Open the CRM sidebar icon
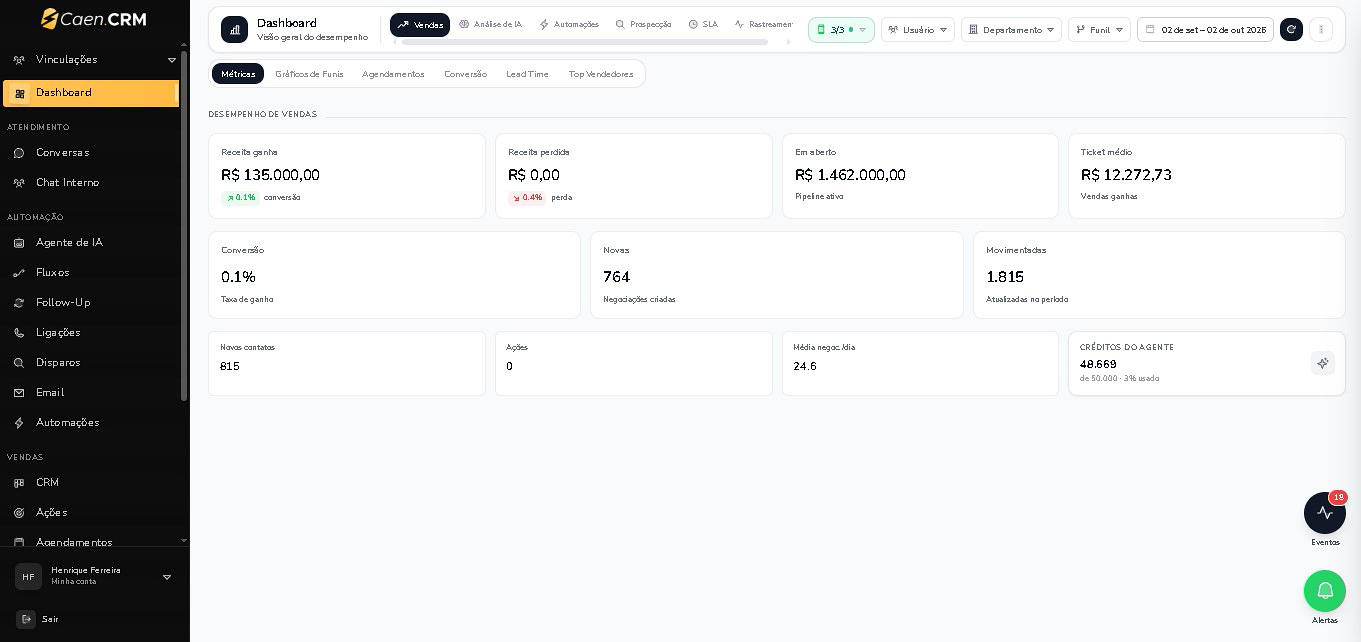Image resolution: width=1361 pixels, height=642 pixels. point(19,483)
